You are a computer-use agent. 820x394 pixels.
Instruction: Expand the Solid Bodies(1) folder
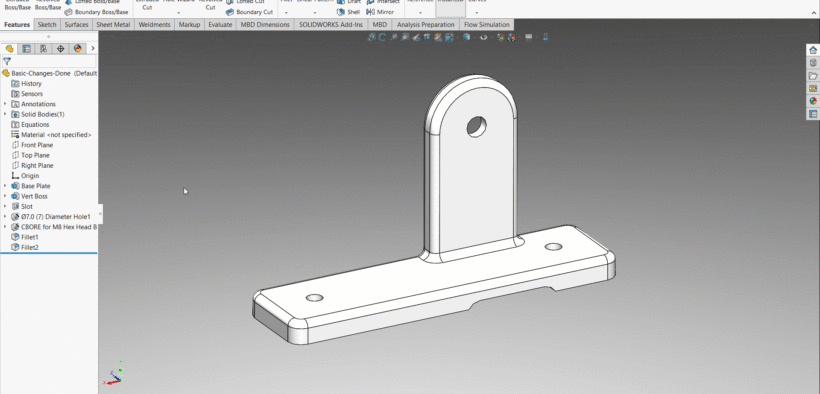click(x=5, y=114)
